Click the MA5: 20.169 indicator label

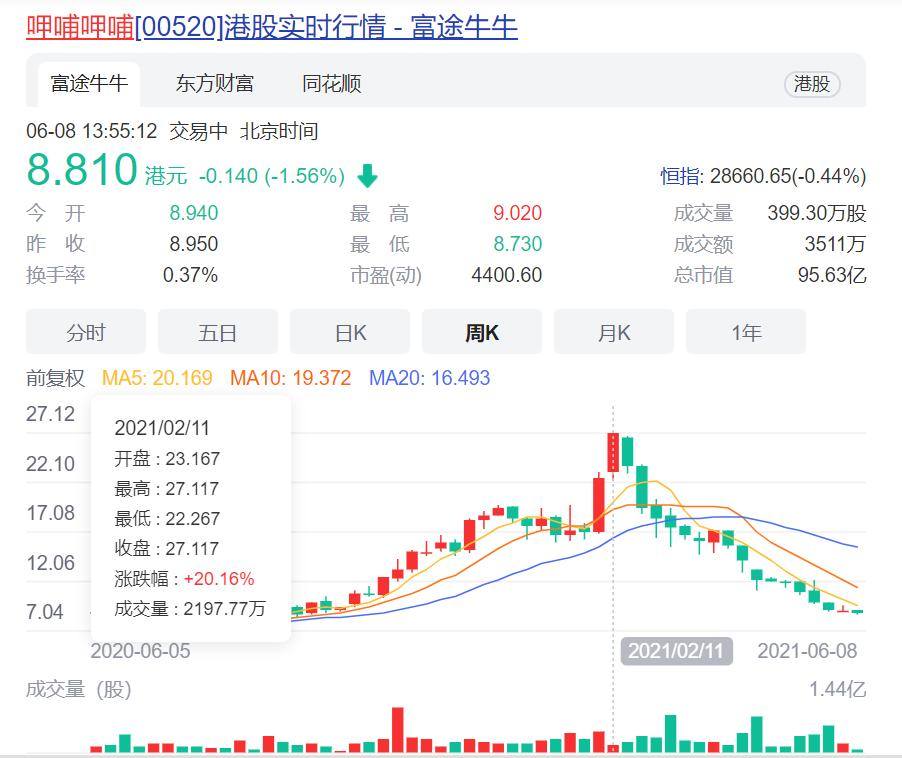point(157,378)
